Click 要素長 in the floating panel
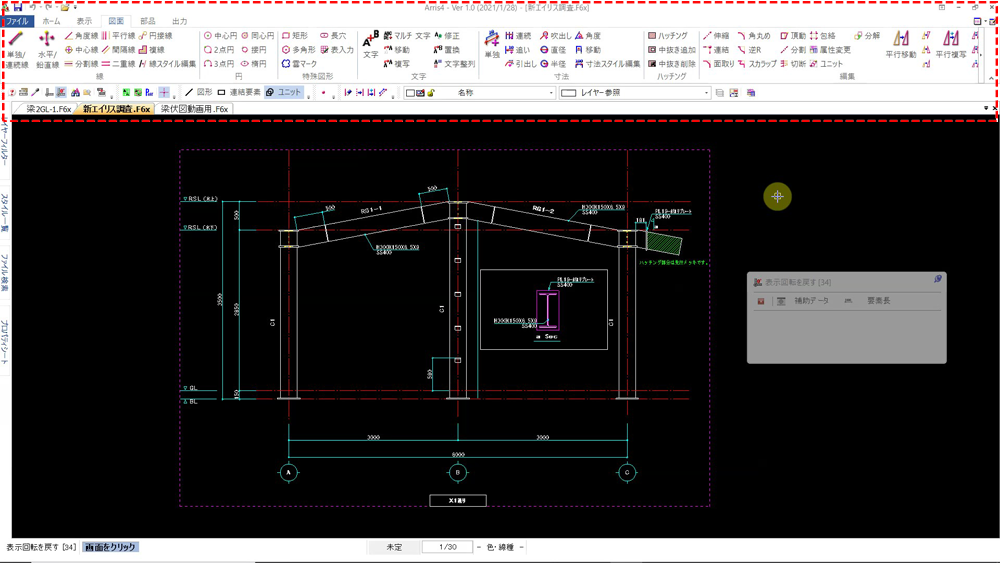Image resolution: width=1000 pixels, height=563 pixels. [878, 300]
